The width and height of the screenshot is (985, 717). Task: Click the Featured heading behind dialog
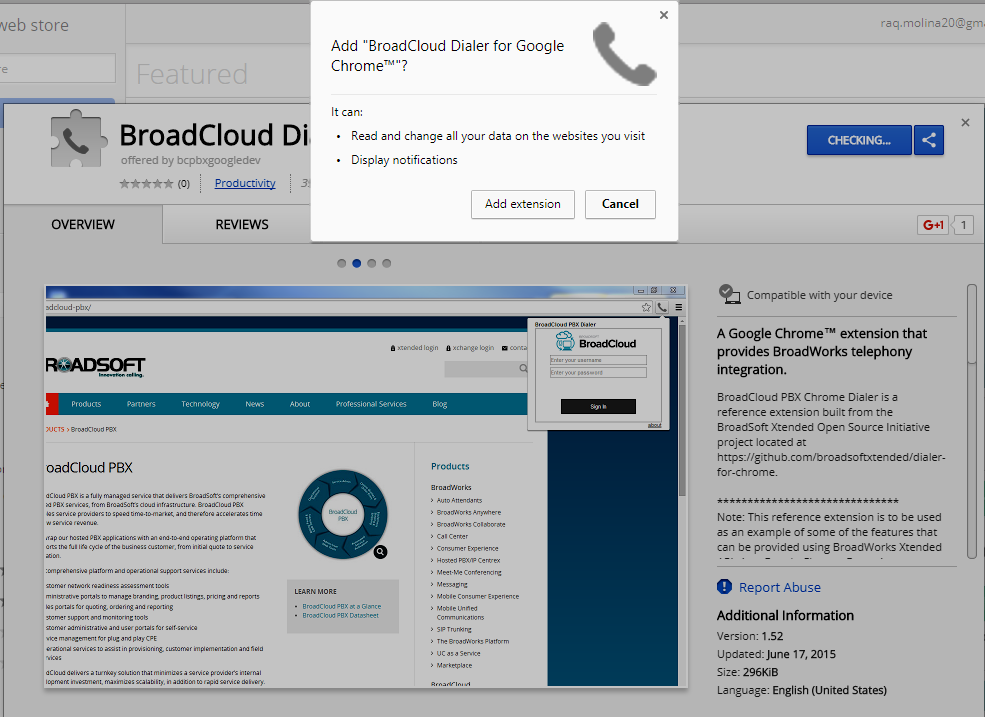pos(192,74)
